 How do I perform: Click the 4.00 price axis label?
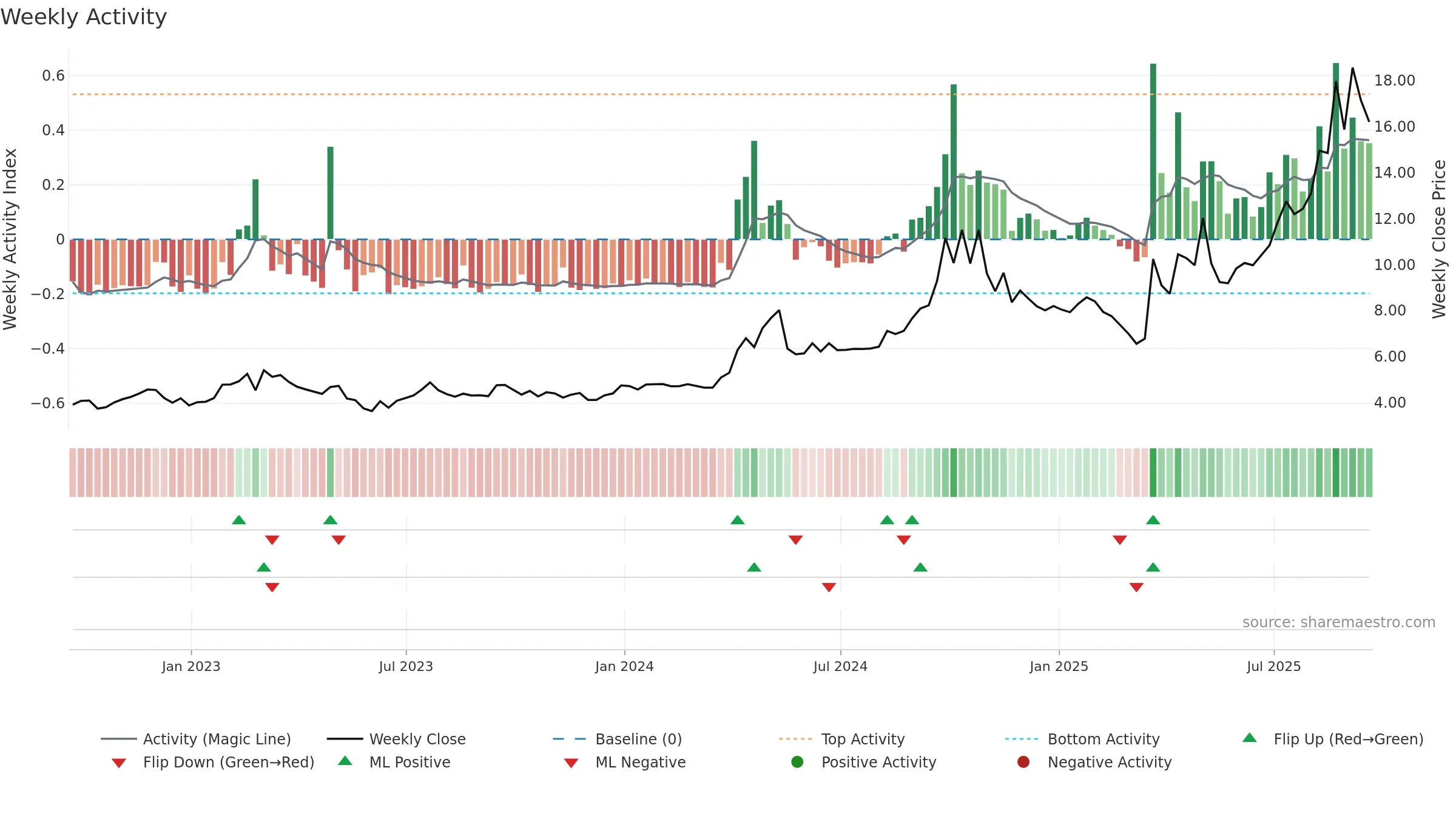[x=1390, y=403]
